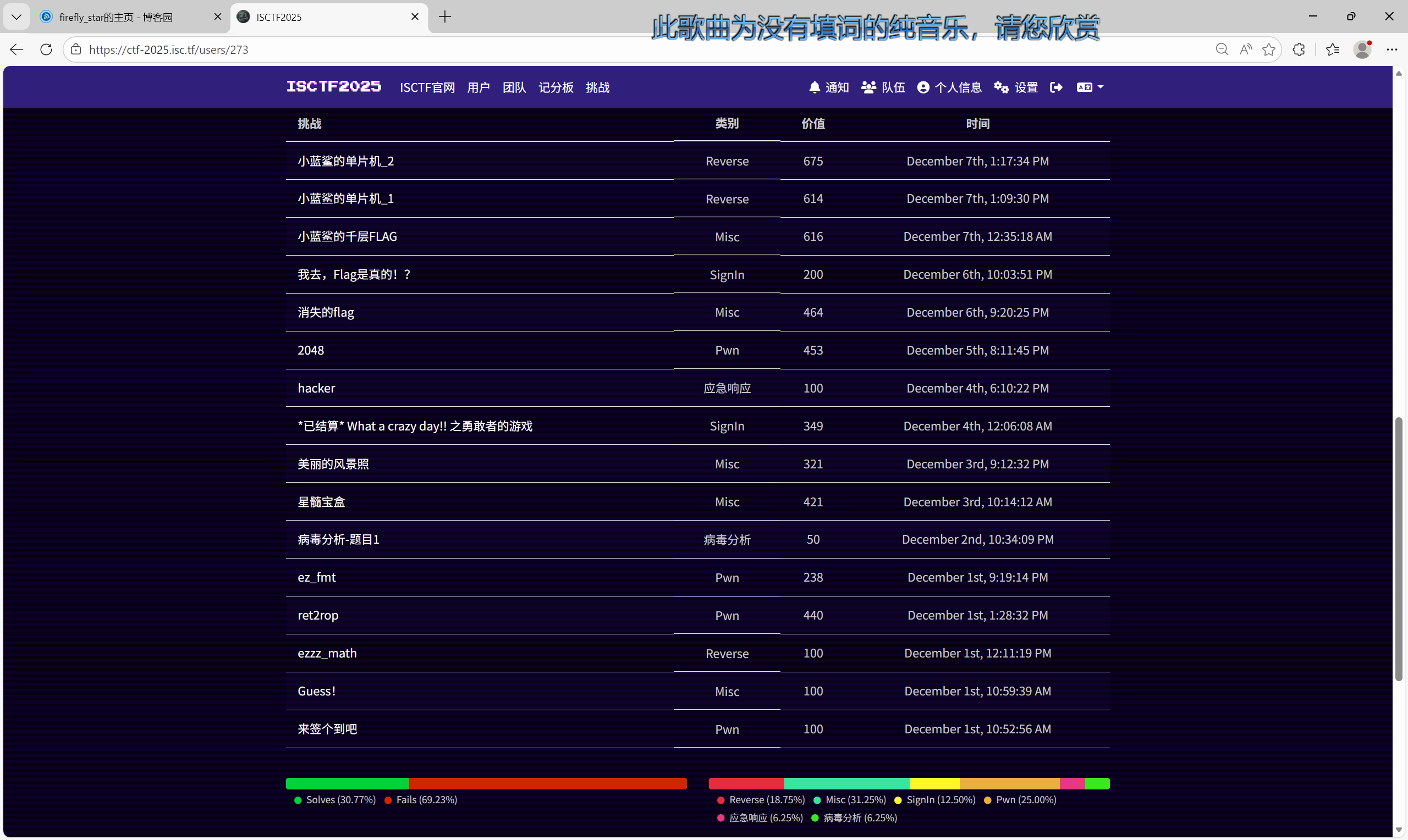Toggle Fails legend entry in chart
The height and width of the screenshot is (840, 1408).
click(x=421, y=800)
